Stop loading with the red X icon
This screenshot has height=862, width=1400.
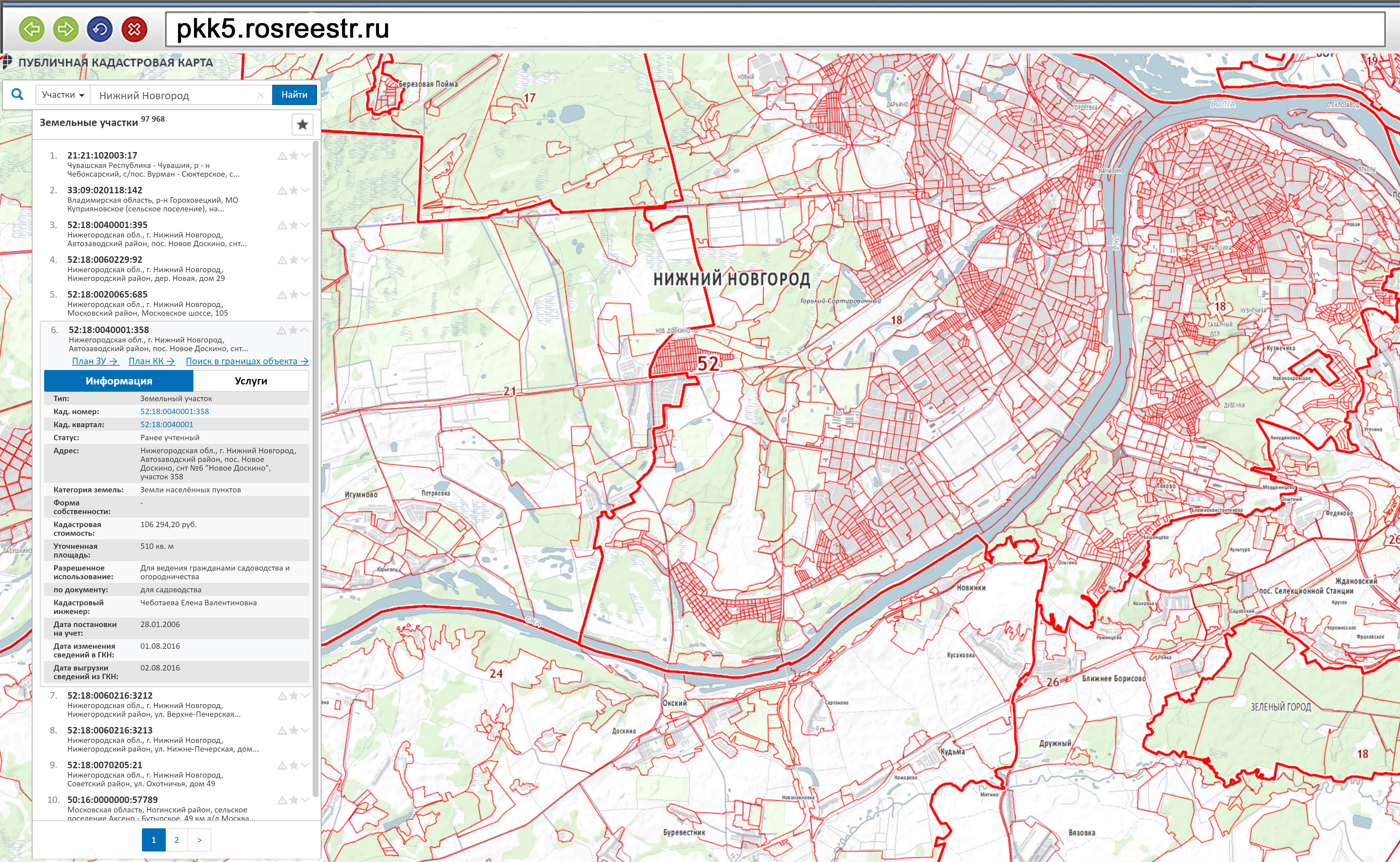(135, 29)
